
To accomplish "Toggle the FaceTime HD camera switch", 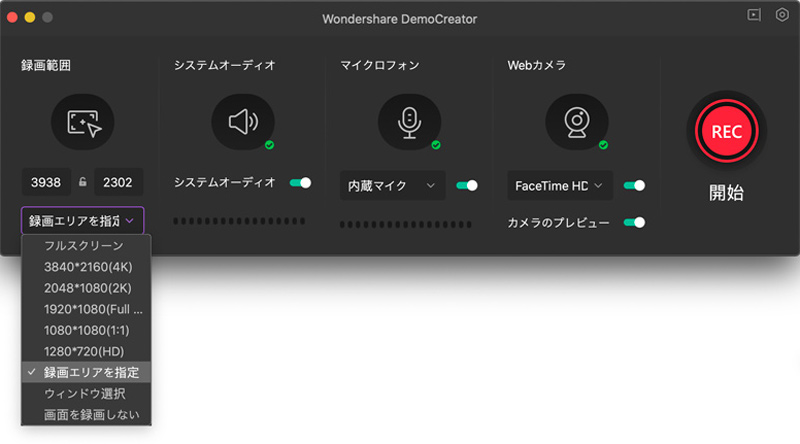I will pos(634,185).
